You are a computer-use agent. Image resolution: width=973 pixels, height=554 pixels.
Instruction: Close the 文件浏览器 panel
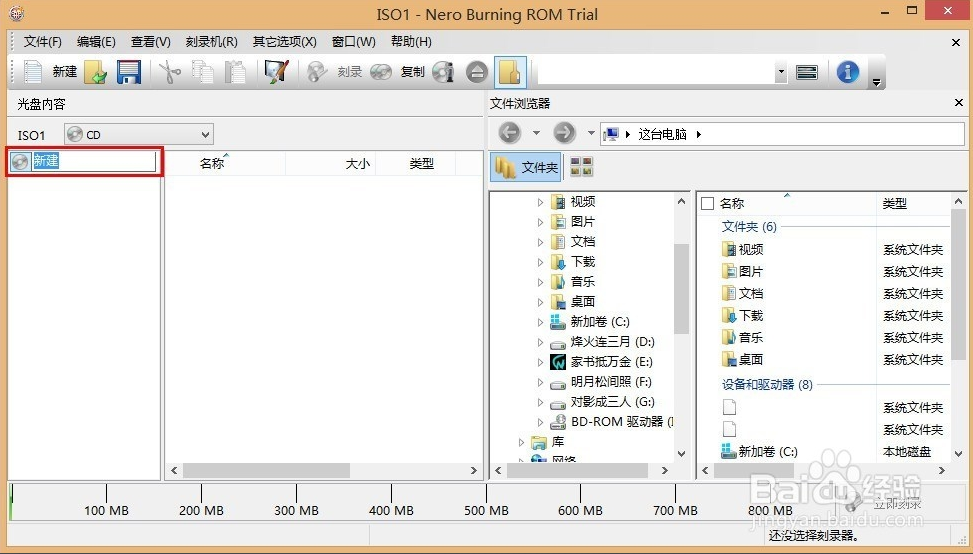click(959, 102)
